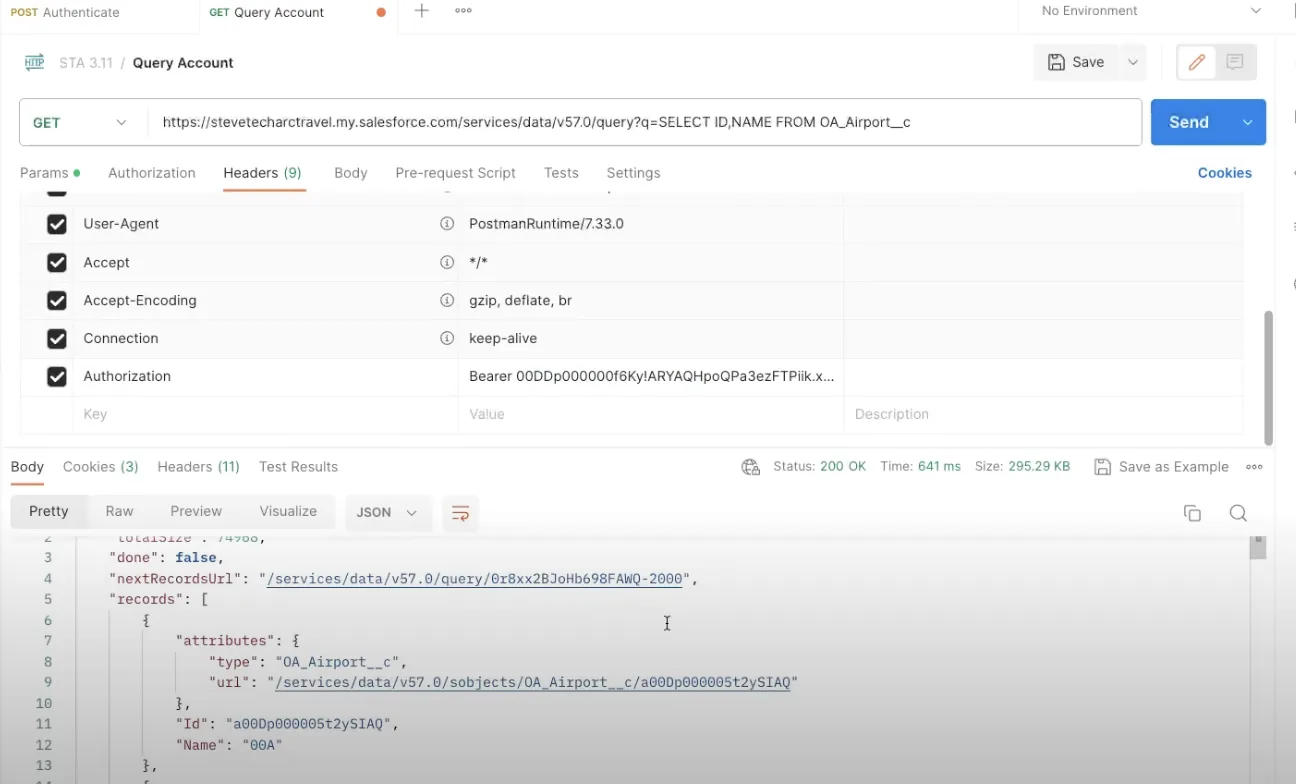Open the blue Cookies link
1296x784 pixels.
coord(1225,173)
